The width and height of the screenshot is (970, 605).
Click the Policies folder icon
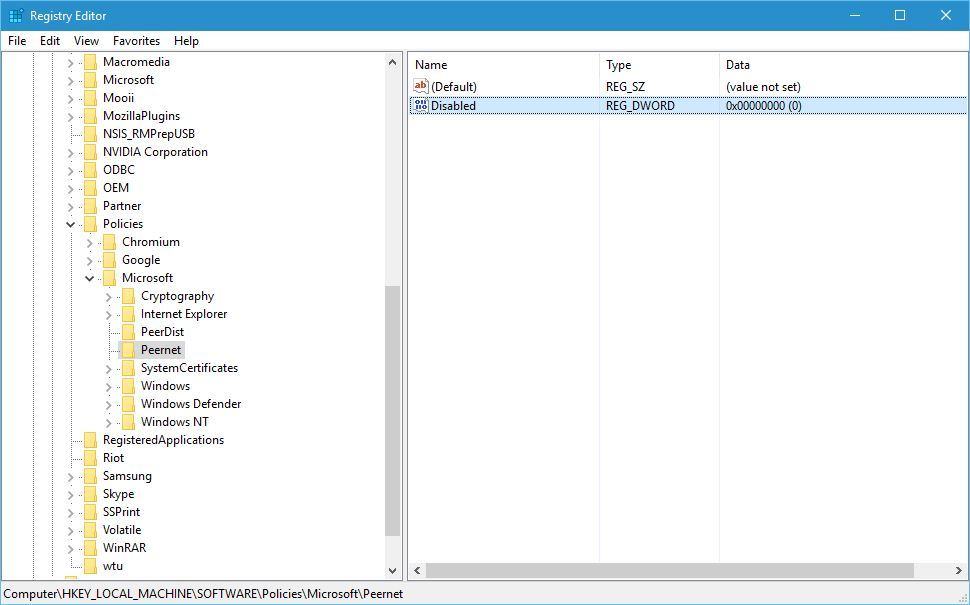[x=90, y=224]
